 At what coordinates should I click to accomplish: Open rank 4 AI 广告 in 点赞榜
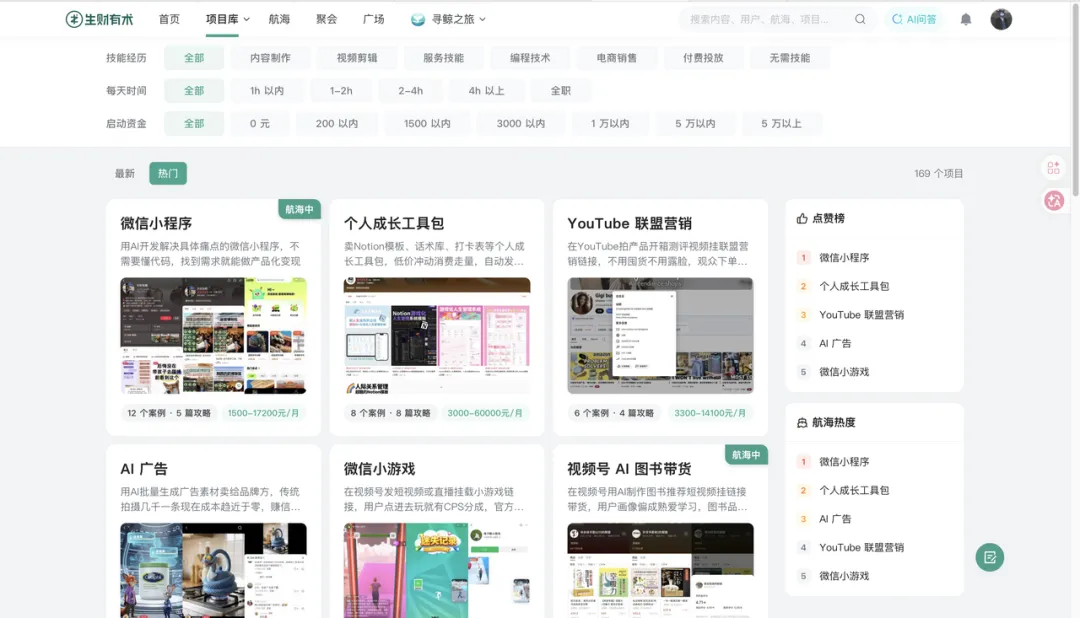point(835,343)
